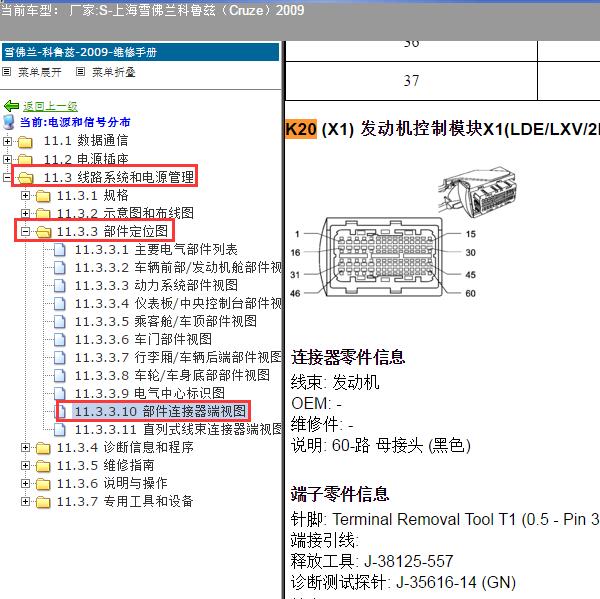The height and width of the screenshot is (599, 600).
Task: Click the open folder icon of 11.3
Action: [x=26, y=178]
